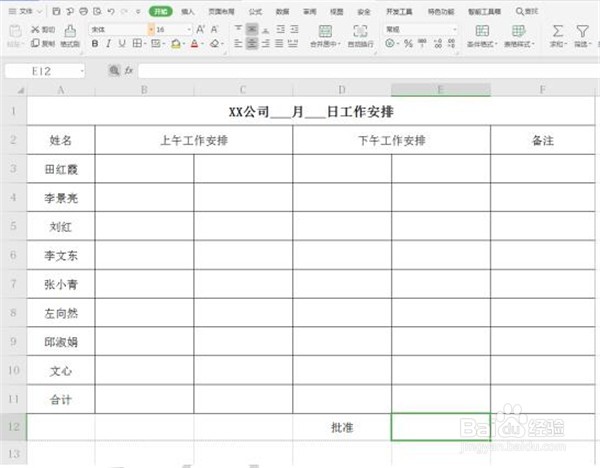Screen dimensions: 600x468
Task: Apply cell borders icon
Action: click(x=137, y=44)
